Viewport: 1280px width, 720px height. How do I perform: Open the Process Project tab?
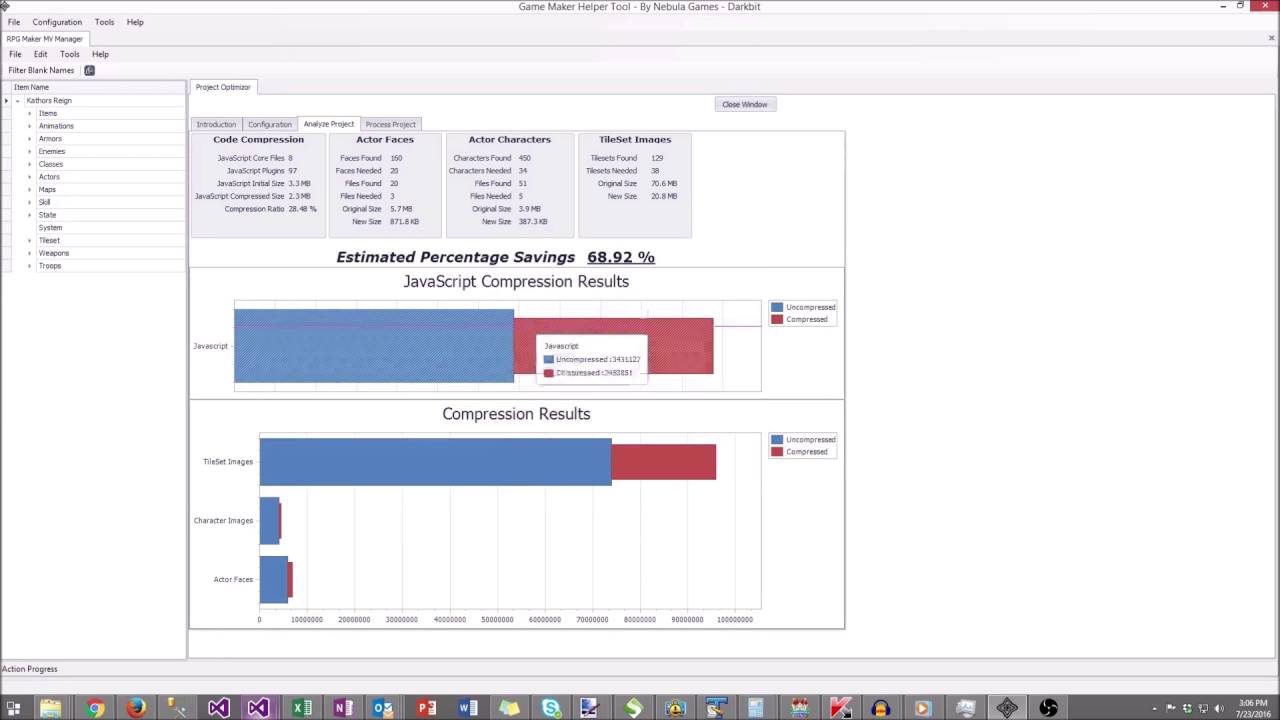[390, 124]
